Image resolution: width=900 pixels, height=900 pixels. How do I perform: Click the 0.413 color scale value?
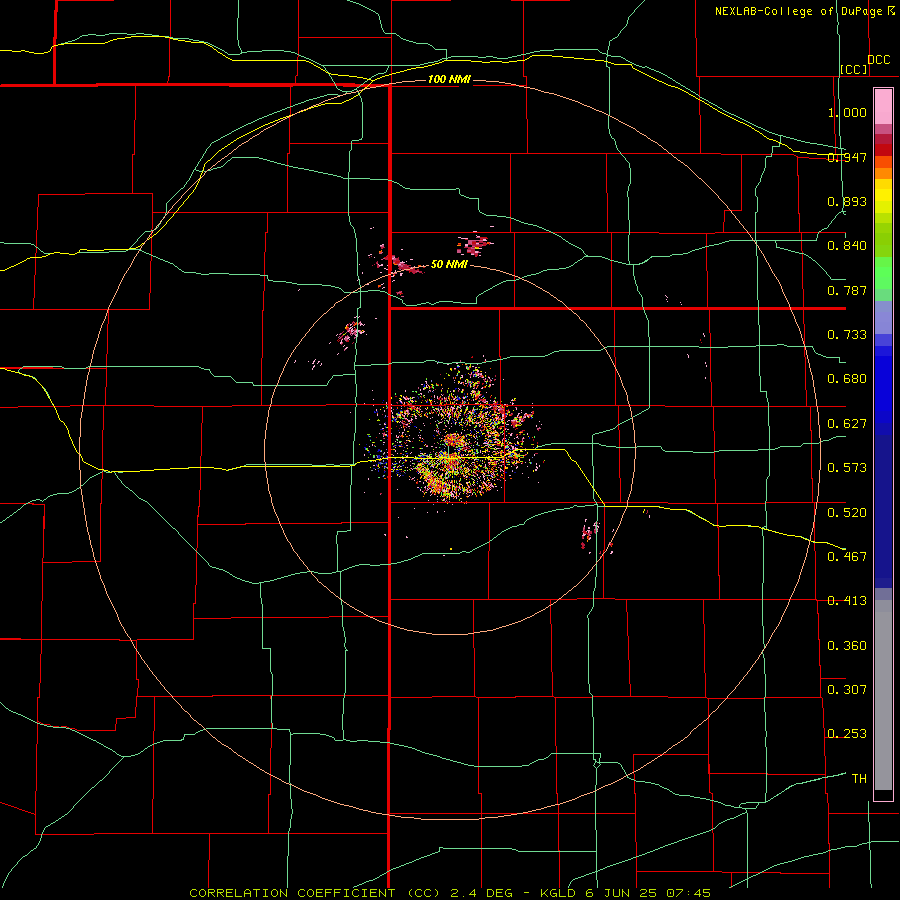[x=847, y=601]
